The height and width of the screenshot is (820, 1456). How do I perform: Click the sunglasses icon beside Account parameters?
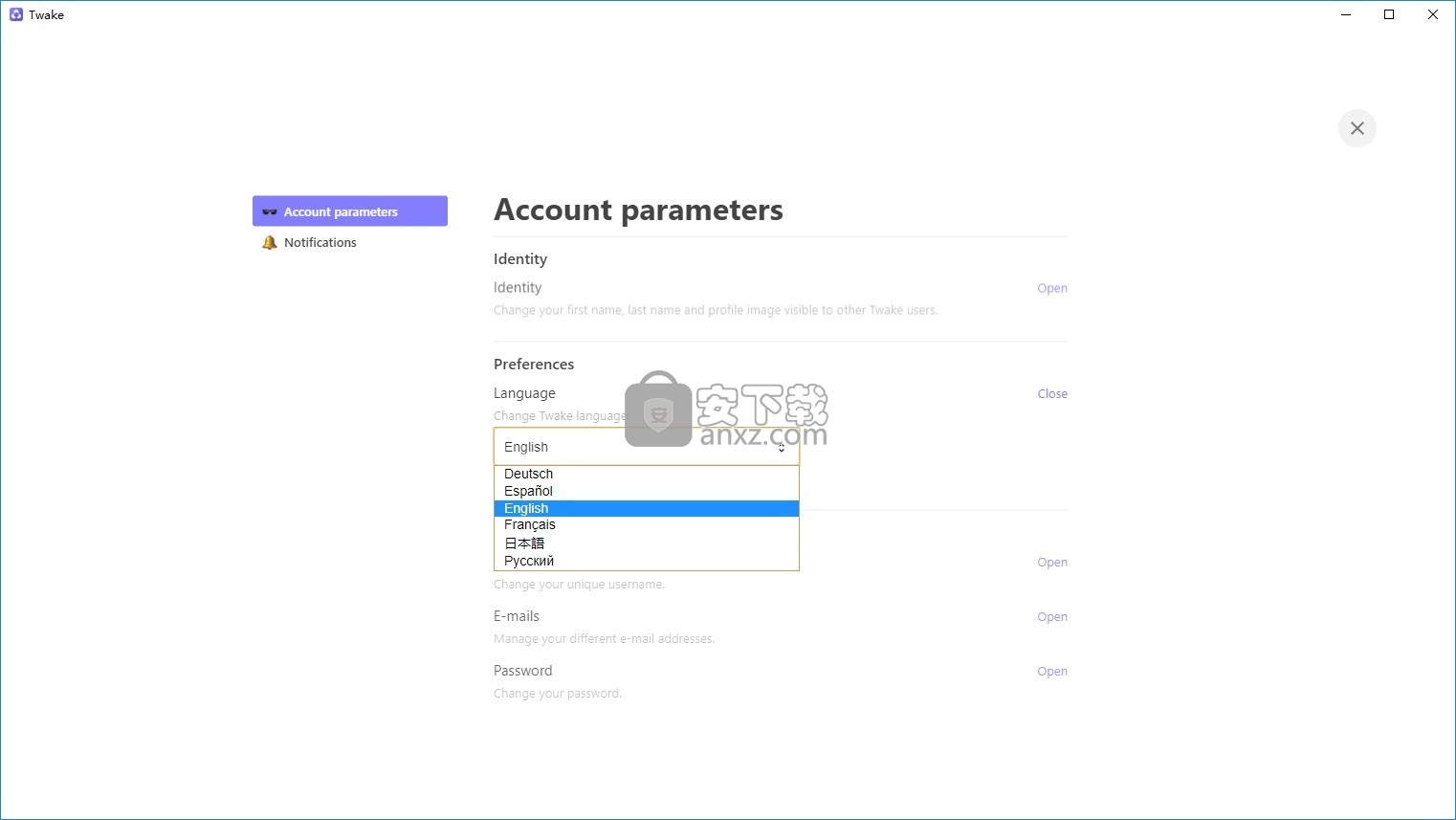(x=270, y=211)
